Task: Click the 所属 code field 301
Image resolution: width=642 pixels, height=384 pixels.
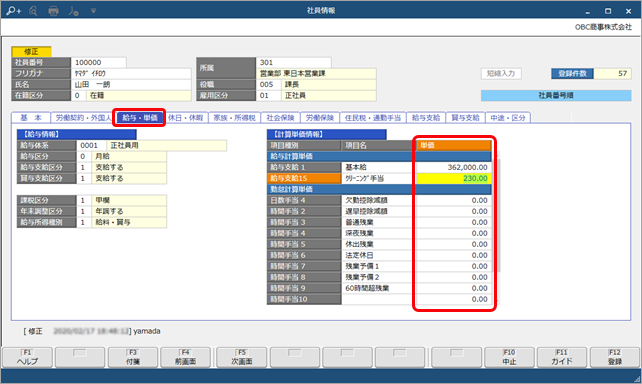Action: point(293,62)
